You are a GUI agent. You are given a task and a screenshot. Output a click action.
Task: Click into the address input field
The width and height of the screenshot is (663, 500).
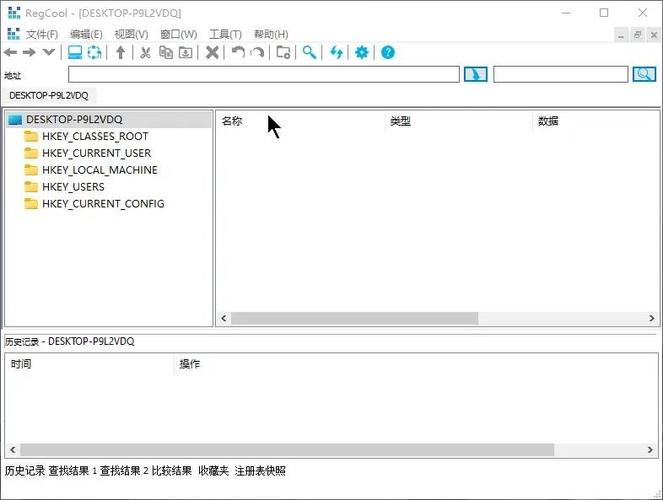pos(264,74)
